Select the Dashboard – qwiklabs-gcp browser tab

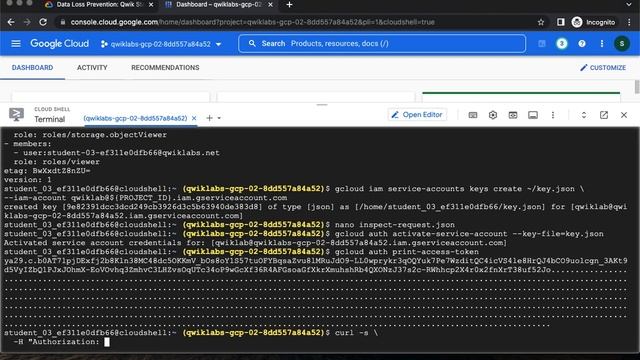[x=219, y=5]
